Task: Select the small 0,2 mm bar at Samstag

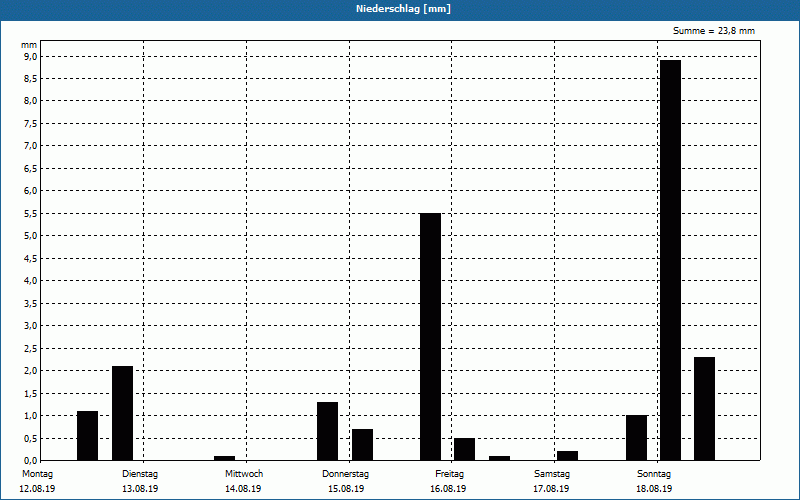Action: [x=568, y=456]
